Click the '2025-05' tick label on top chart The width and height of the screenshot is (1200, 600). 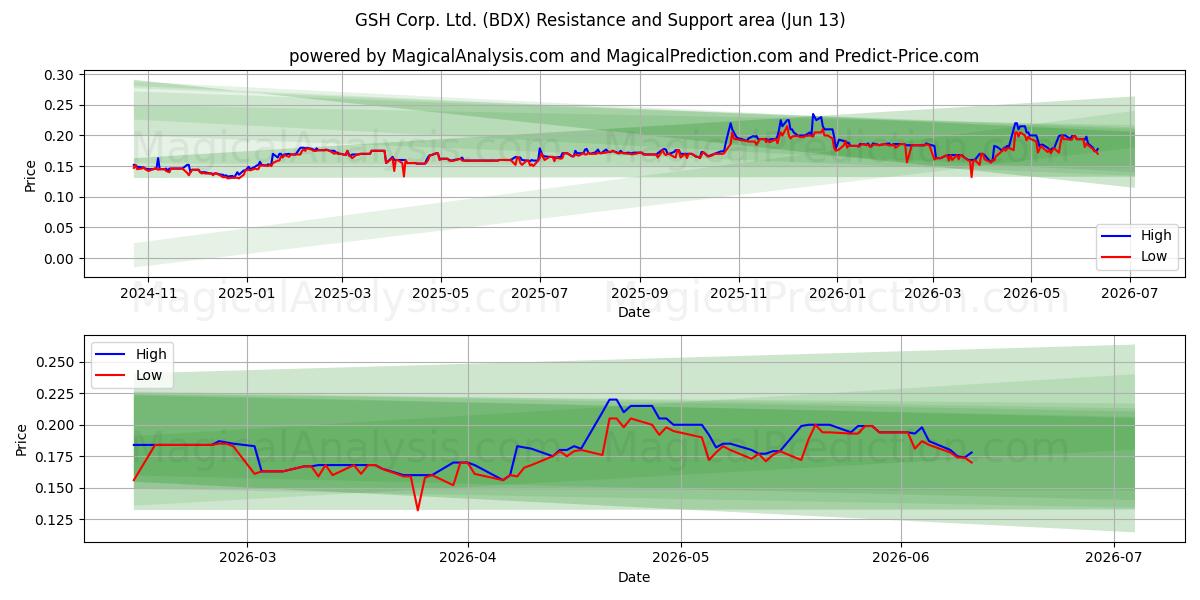(x=441, y=293)
